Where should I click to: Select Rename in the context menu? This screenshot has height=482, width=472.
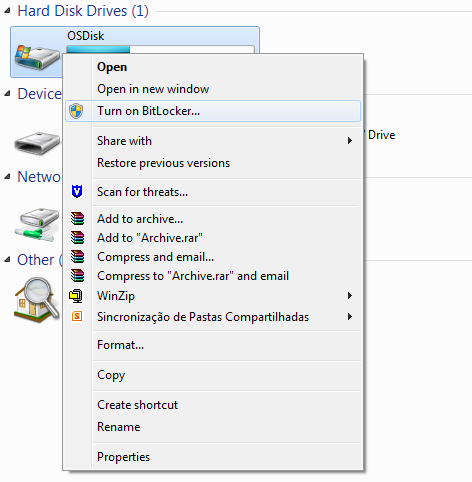[213, 427]
